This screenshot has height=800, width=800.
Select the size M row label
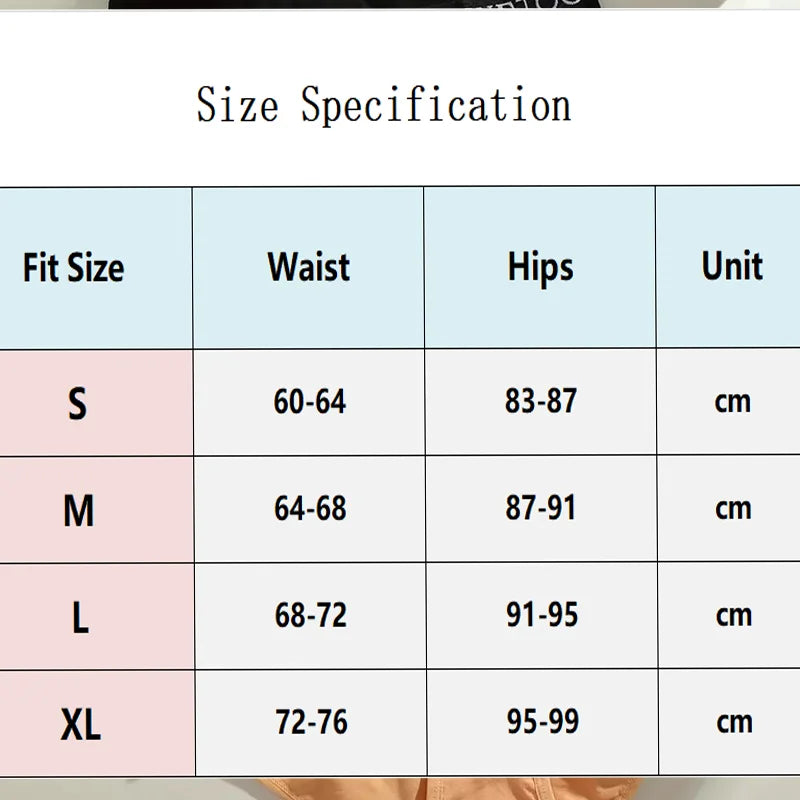[x=78, y=511]
